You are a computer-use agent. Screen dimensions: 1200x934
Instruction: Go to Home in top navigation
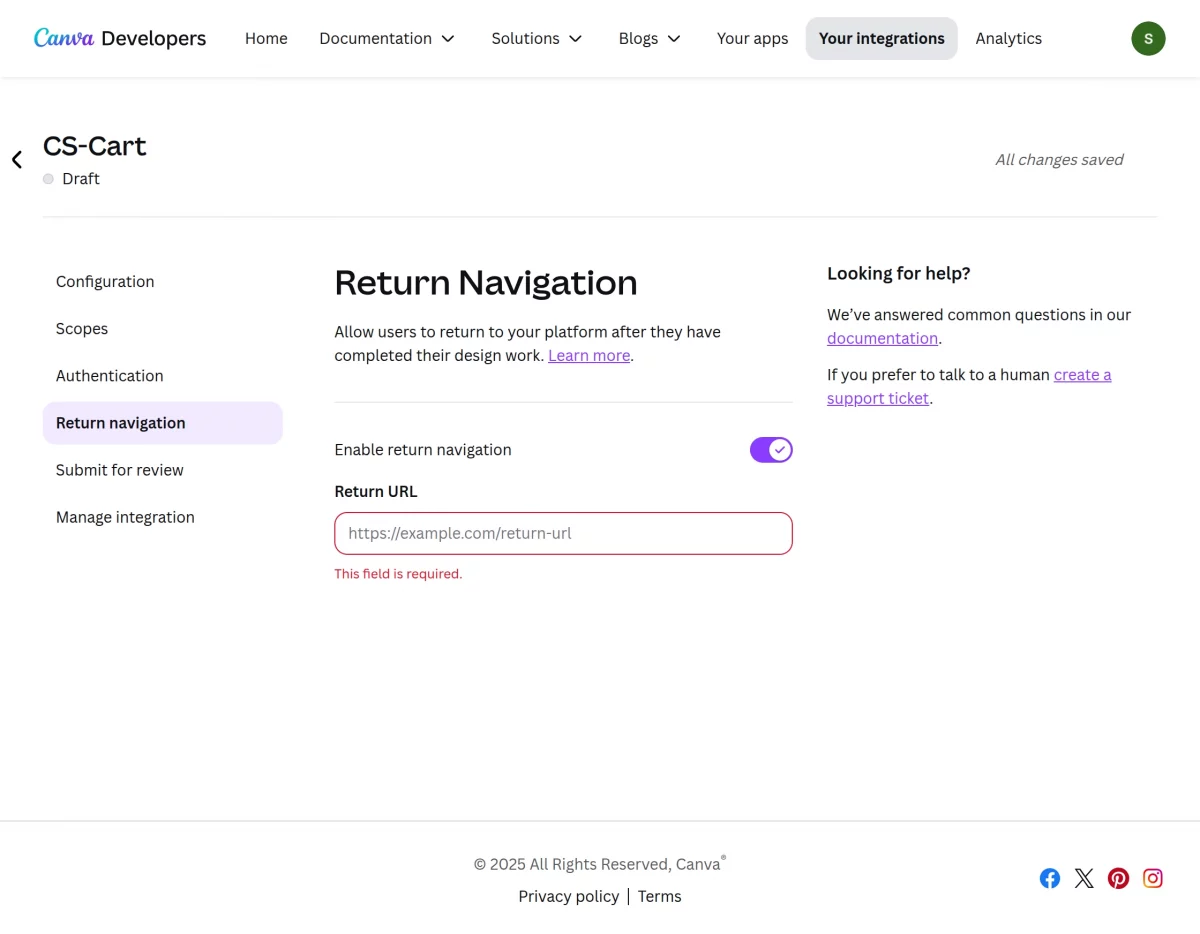tap(266, 38)
